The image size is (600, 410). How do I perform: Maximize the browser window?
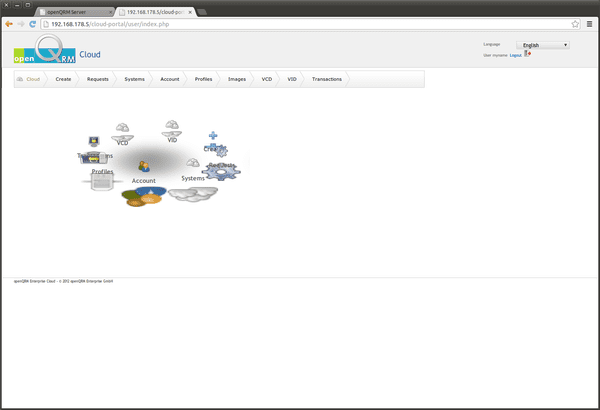pos(28,5)
